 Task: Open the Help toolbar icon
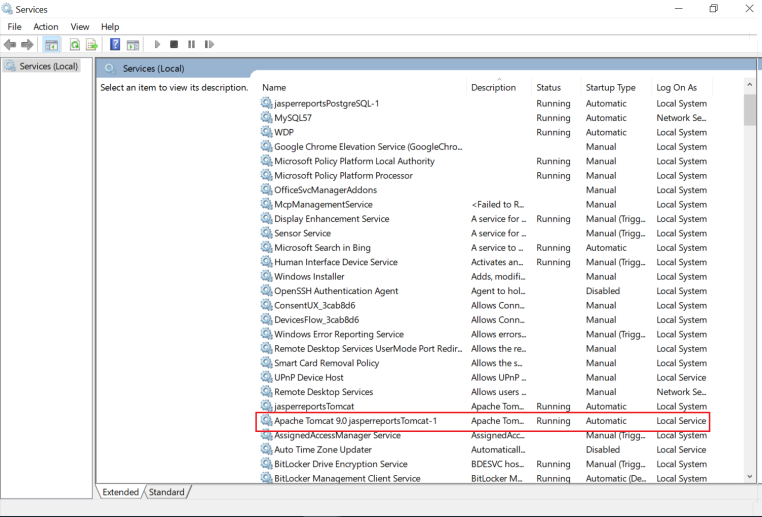(x=115, y=44)
